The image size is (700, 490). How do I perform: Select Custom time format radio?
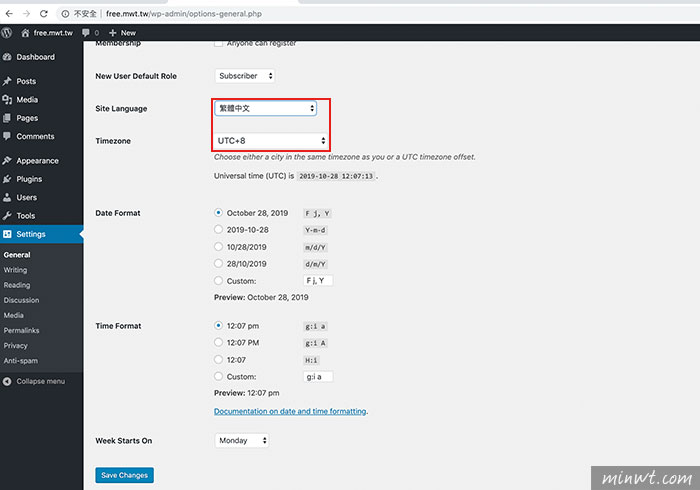(218, 376)
